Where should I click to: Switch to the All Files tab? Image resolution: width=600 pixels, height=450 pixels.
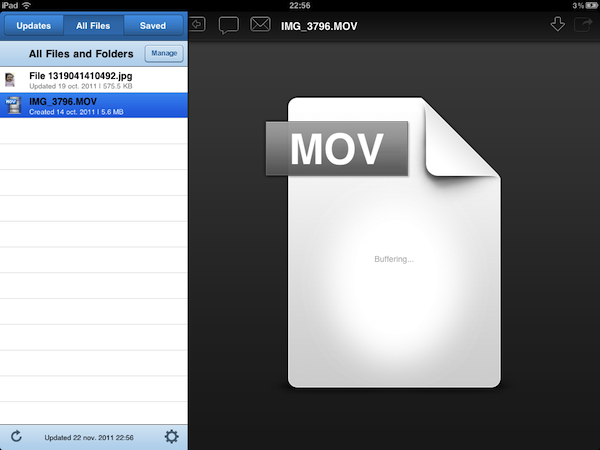93,26
